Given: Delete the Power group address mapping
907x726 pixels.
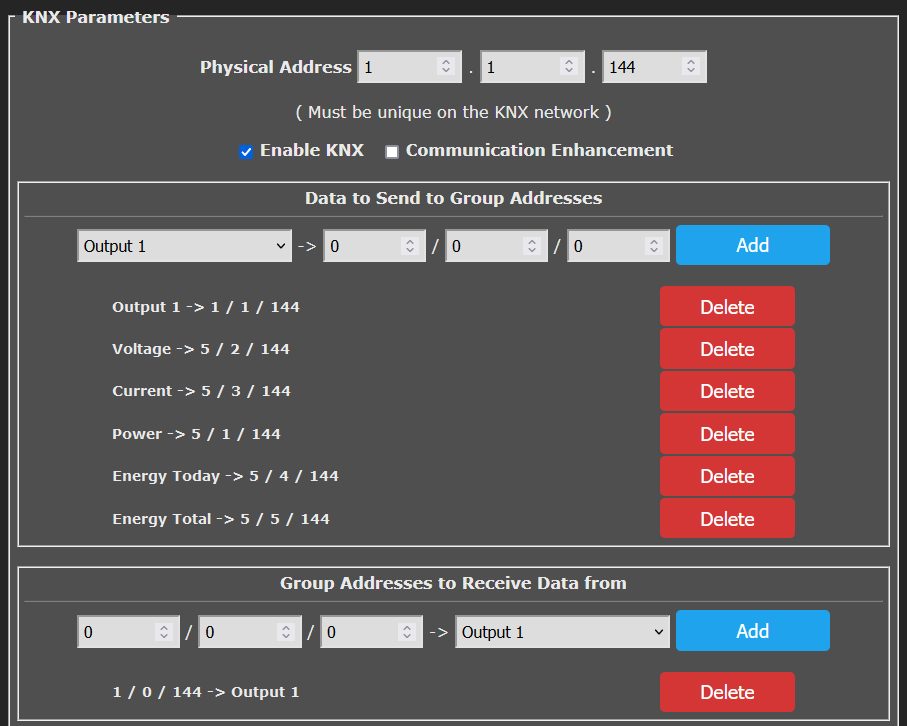Looking at the screenshot, I should click(727, 434).
